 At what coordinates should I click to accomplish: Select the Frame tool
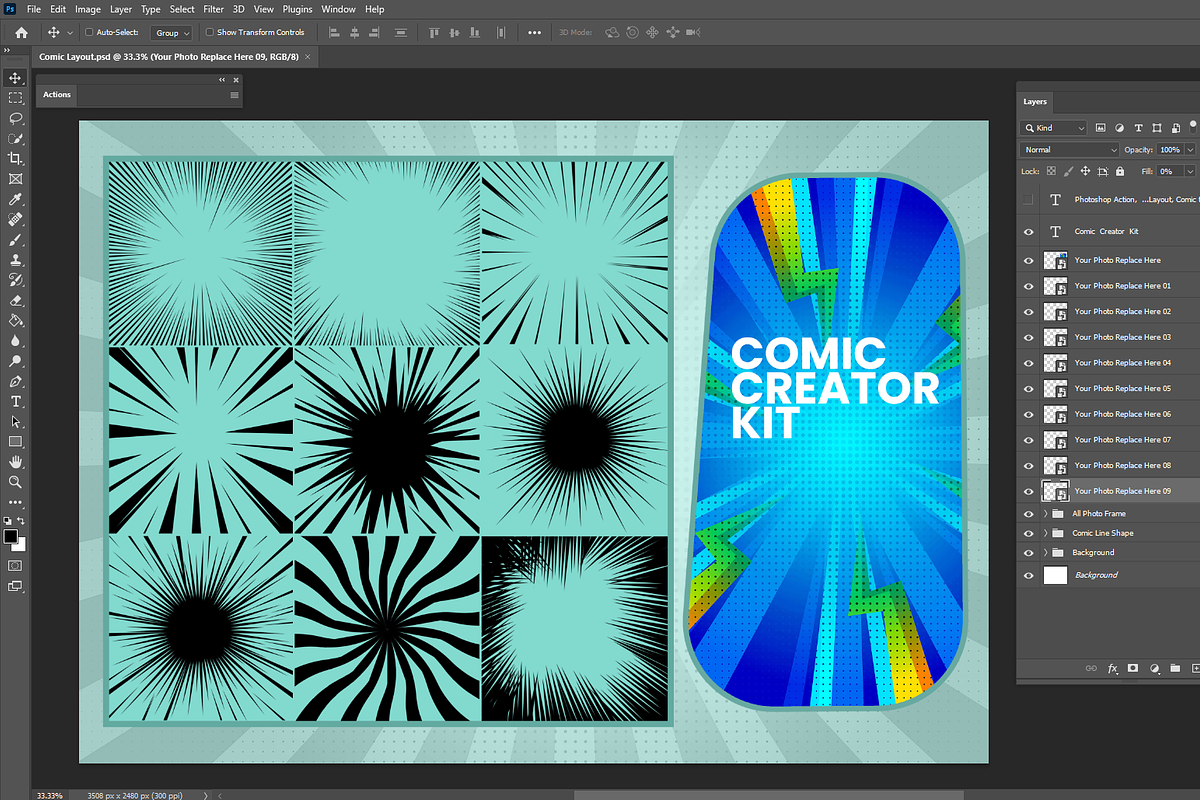click(x=15, y=179)
